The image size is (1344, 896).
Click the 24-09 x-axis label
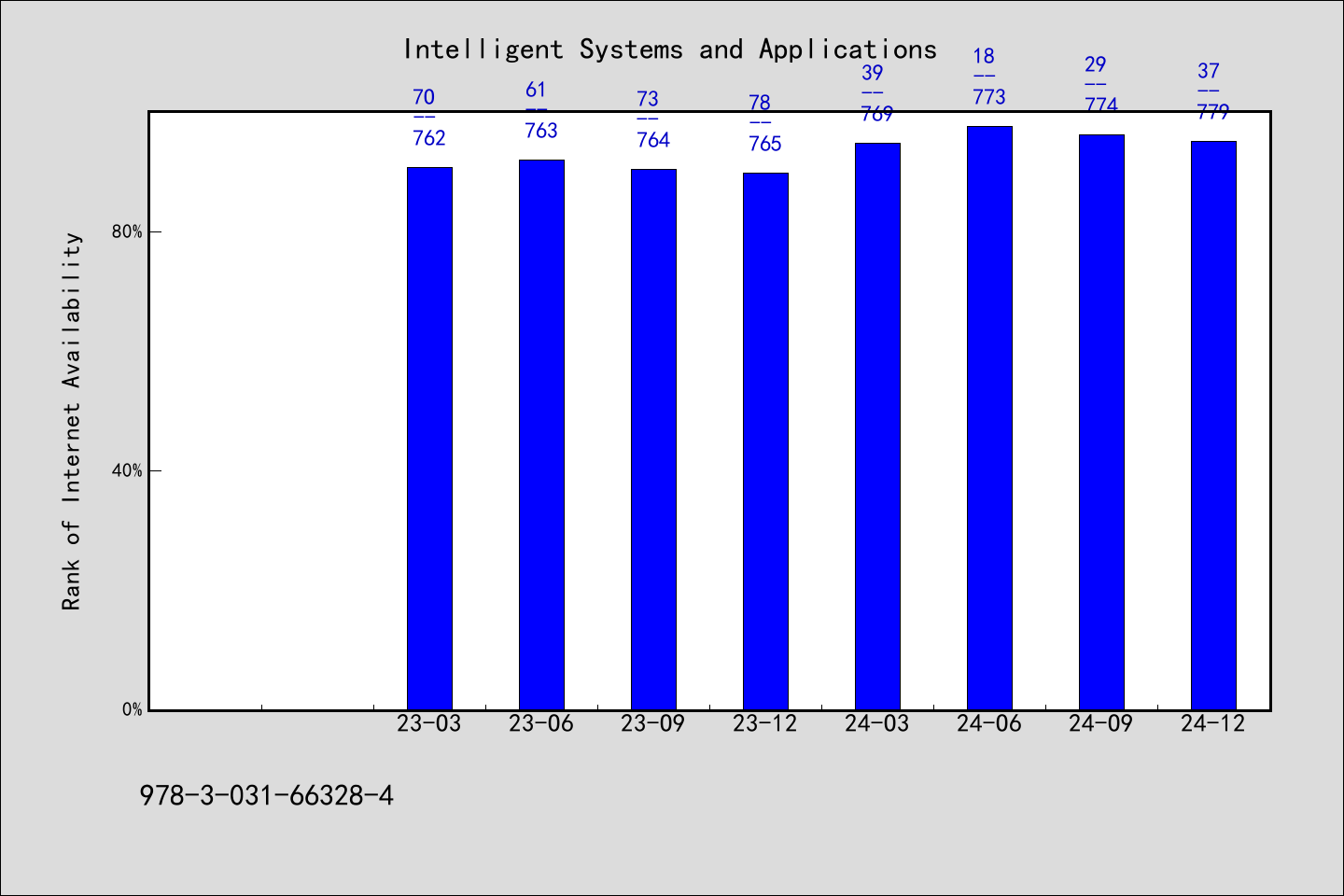pos(1101,723)
